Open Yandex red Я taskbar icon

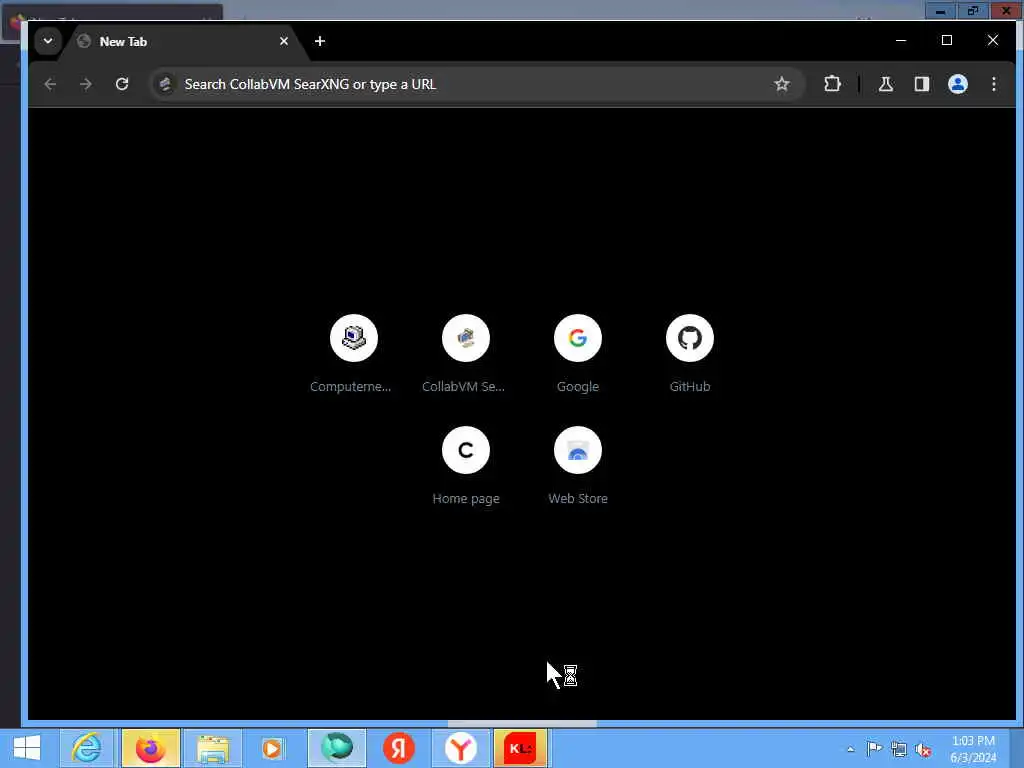(x=399, y=748)
